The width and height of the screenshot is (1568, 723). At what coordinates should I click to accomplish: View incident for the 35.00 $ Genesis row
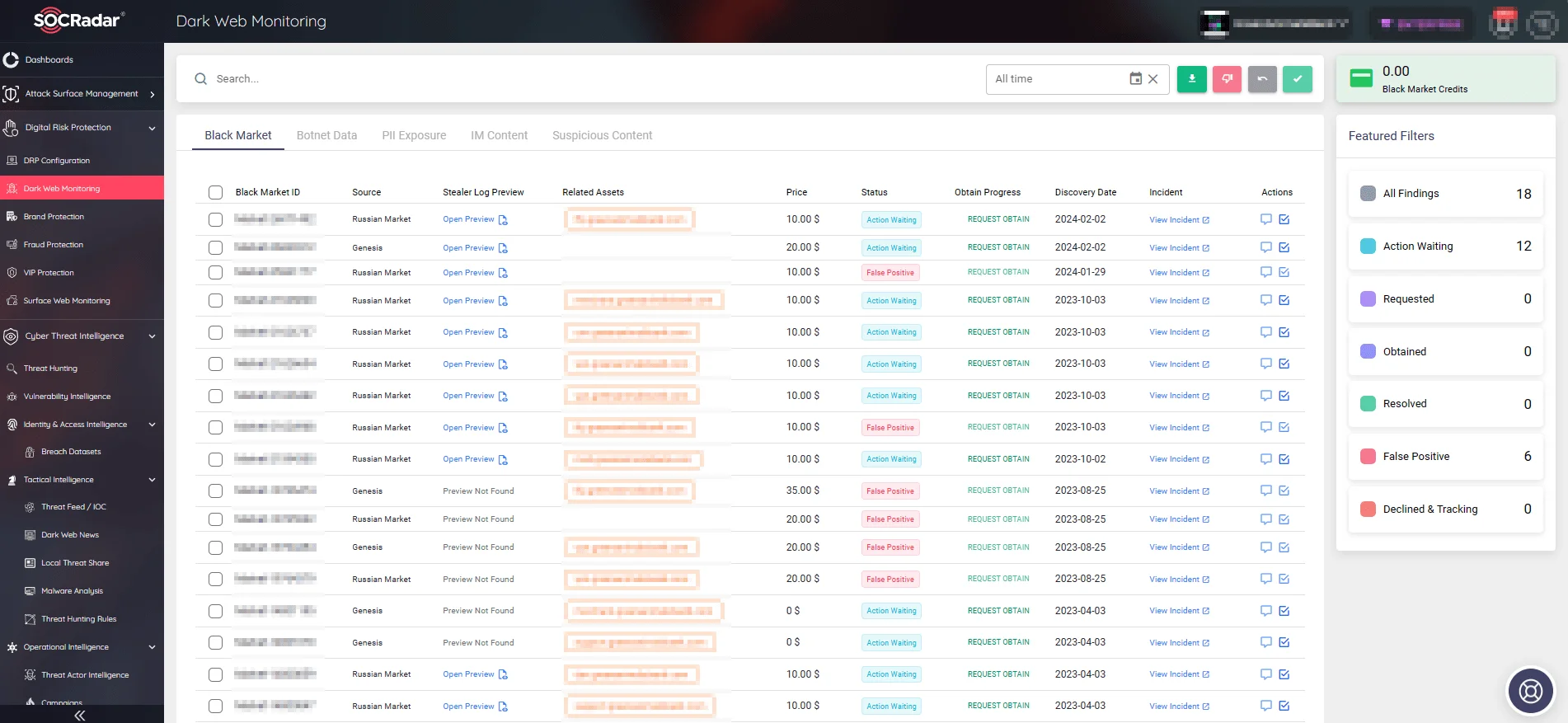1179,491
